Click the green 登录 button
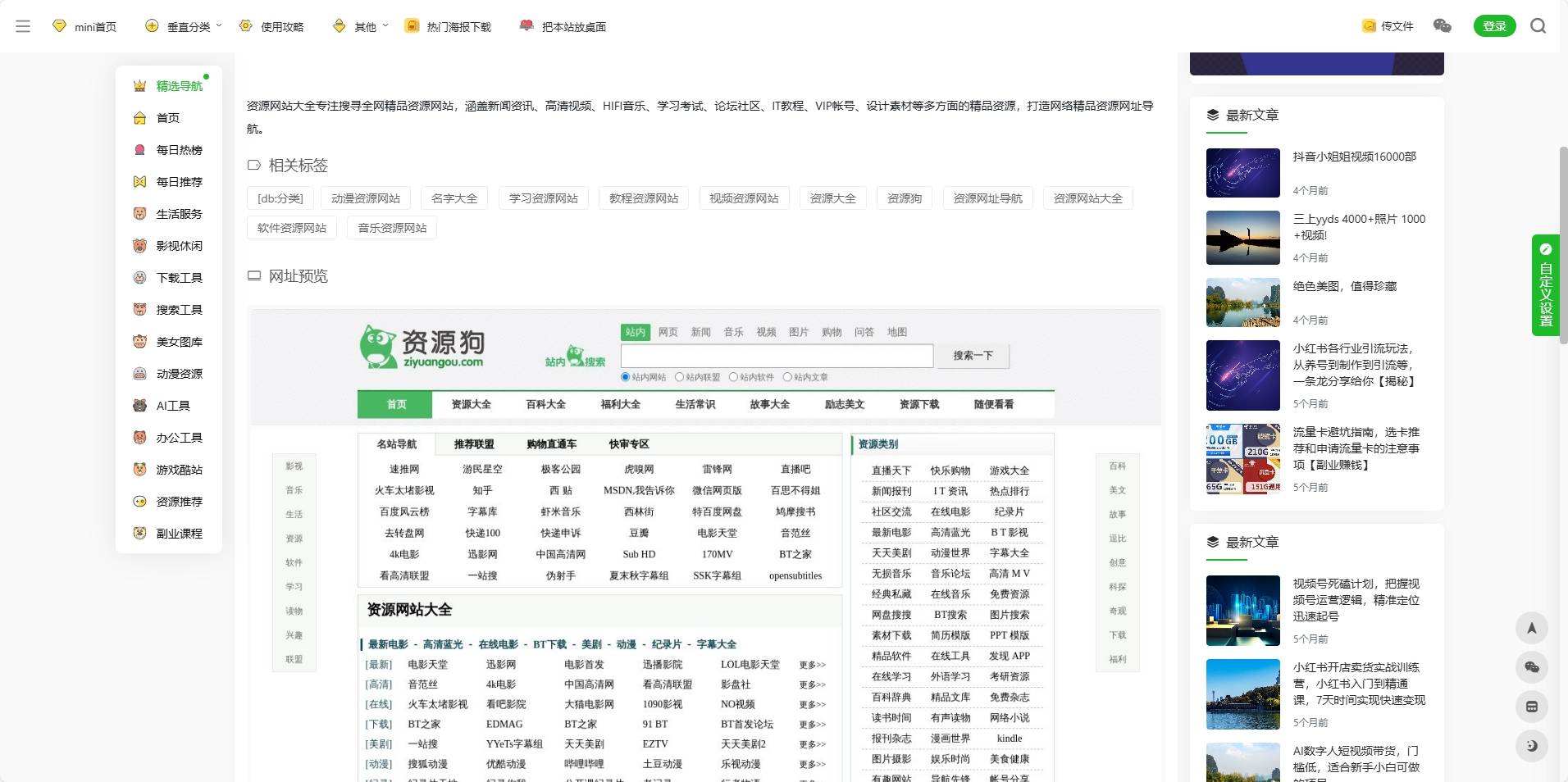 1494,26
